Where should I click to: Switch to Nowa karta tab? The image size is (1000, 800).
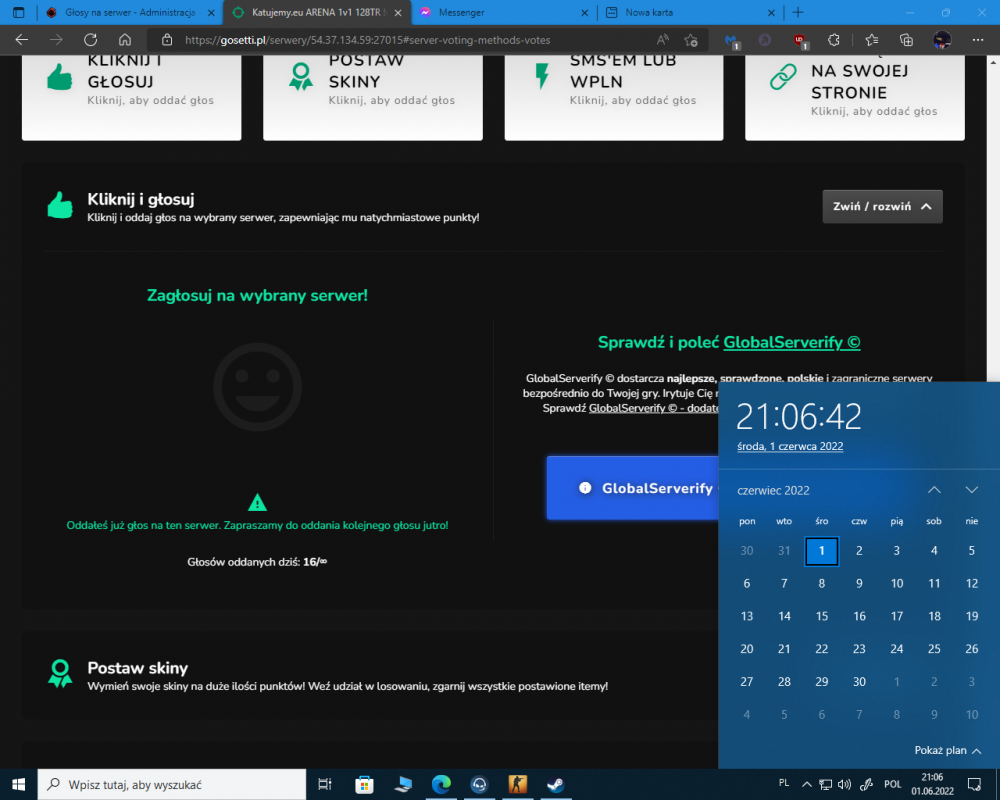pyautogui.click(x=690, y=12)
